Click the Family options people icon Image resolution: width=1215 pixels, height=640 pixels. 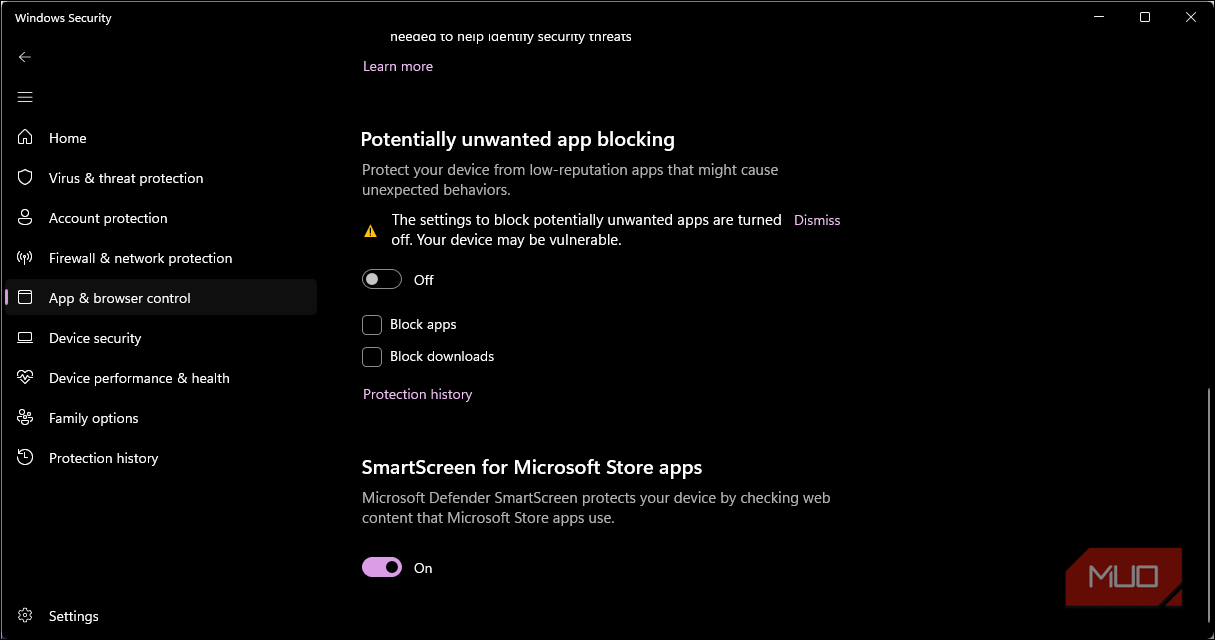tap(26, 418)
